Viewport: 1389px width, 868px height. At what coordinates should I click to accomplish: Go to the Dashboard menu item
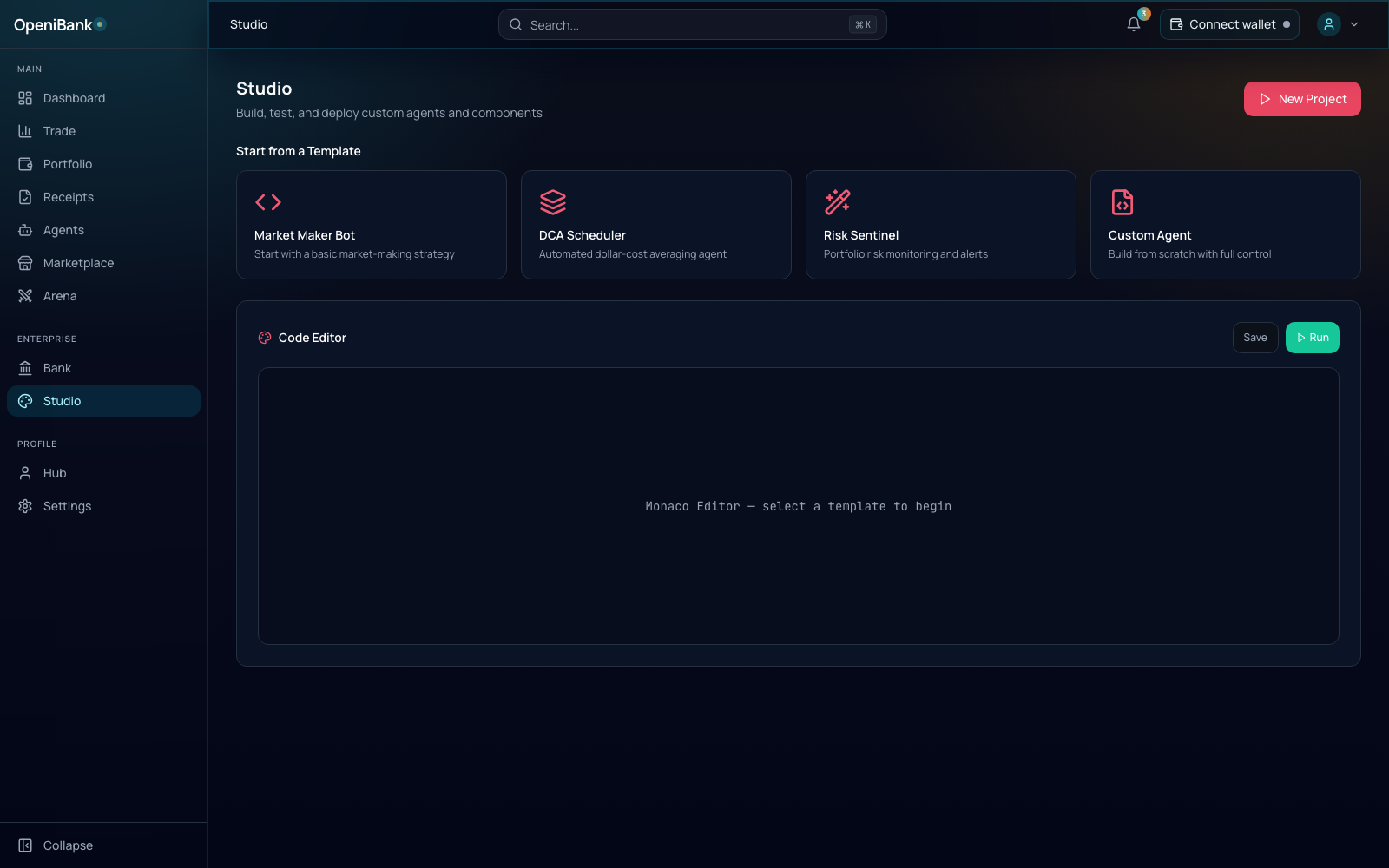pyautogui.click(x=74, y=98)
